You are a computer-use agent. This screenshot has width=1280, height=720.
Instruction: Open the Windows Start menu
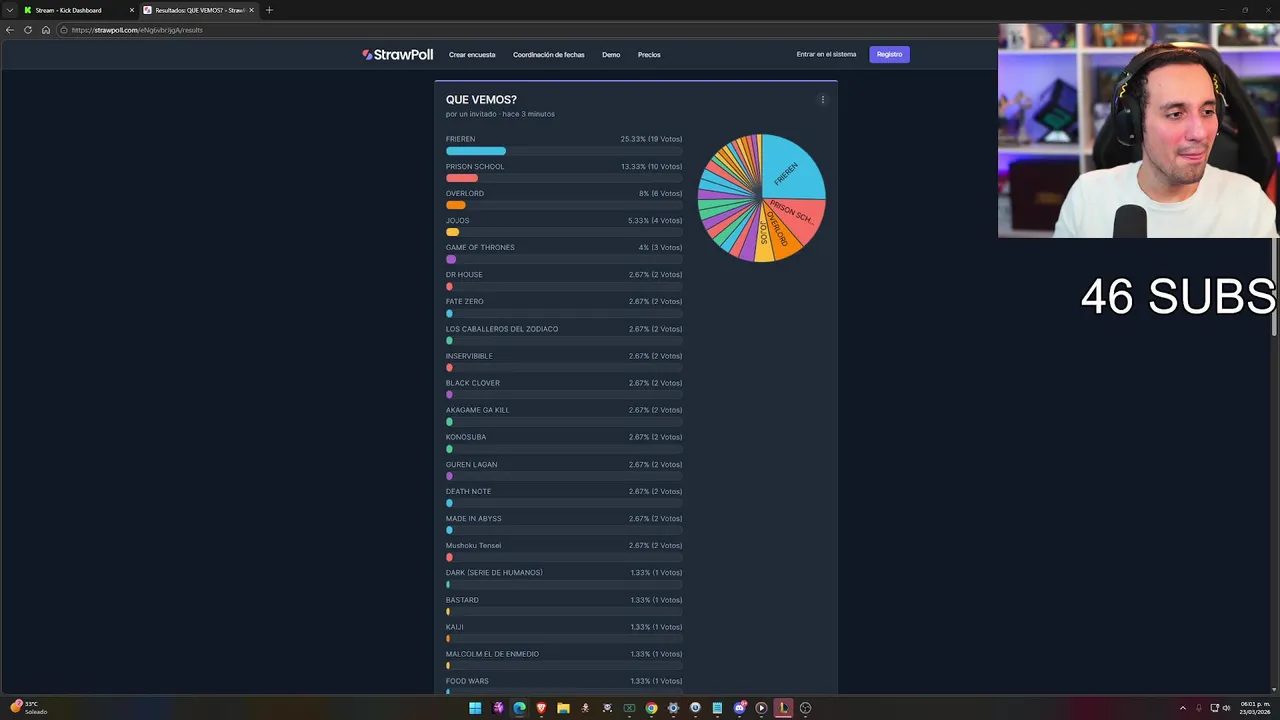(x=475, y=708)
